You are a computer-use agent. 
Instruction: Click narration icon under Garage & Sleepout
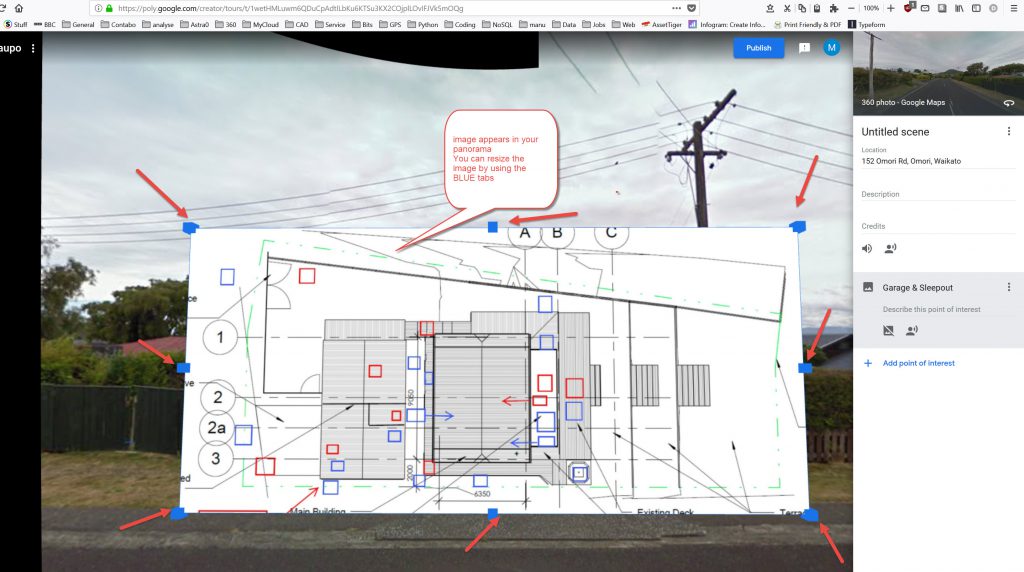click(911, 330)
